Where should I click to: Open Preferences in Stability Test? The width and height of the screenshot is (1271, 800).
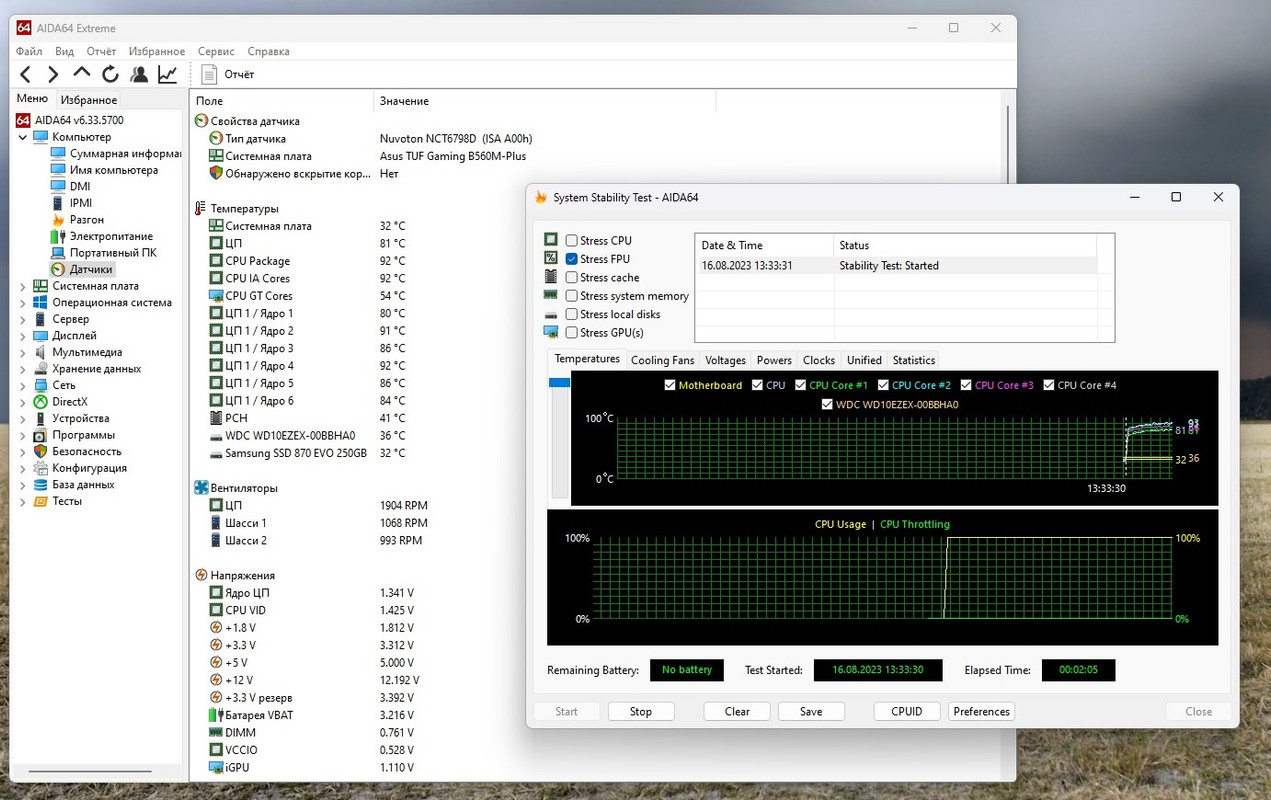[x=982, y=712]
